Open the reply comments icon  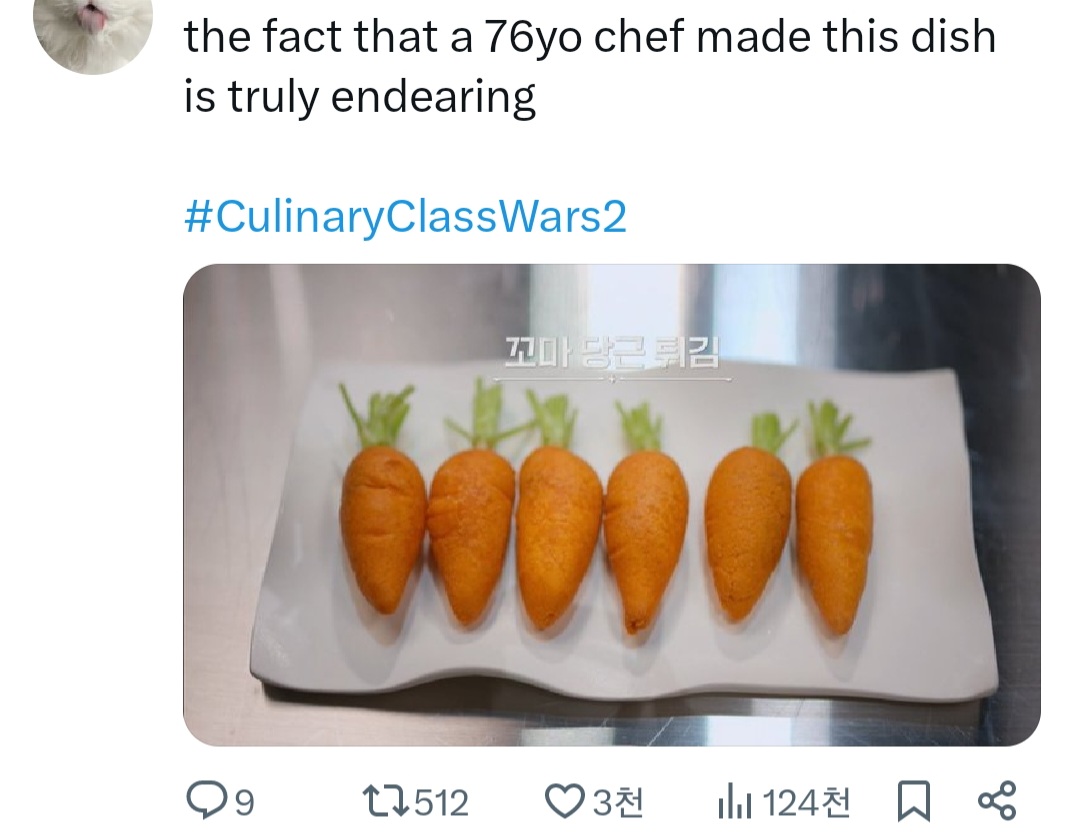point(205,800)
